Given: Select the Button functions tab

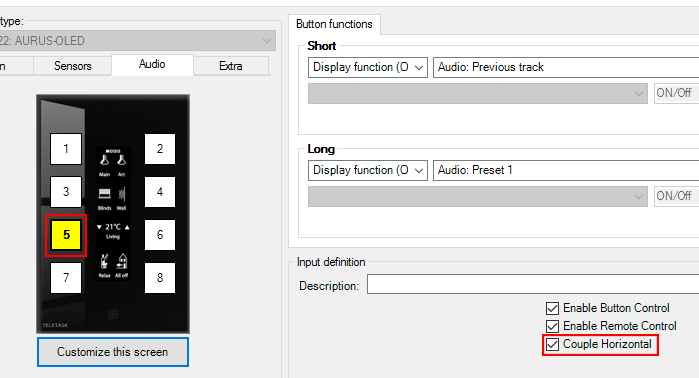Looking at the screenshot, I should pyautogui.click(x=334, y=24).
